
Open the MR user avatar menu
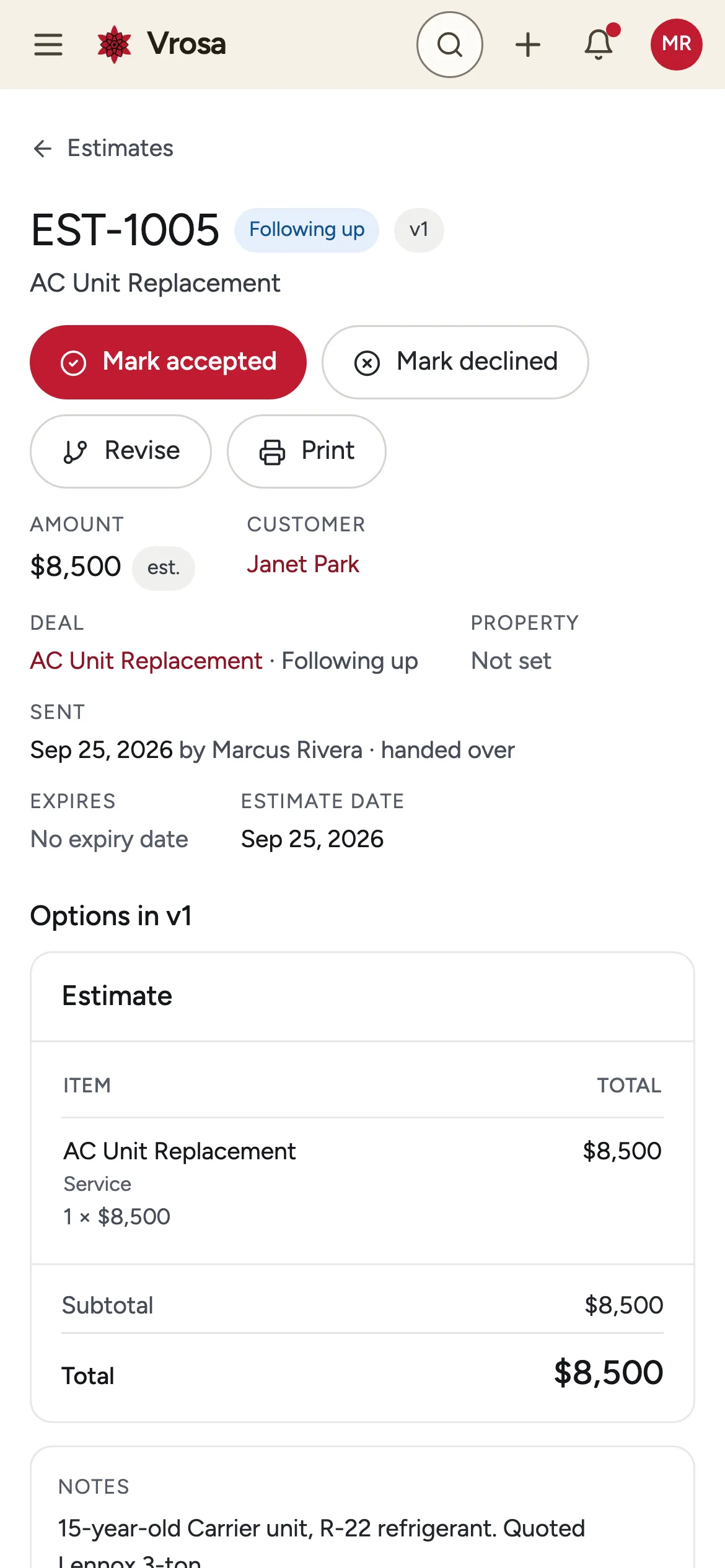(x=677, y=45)
